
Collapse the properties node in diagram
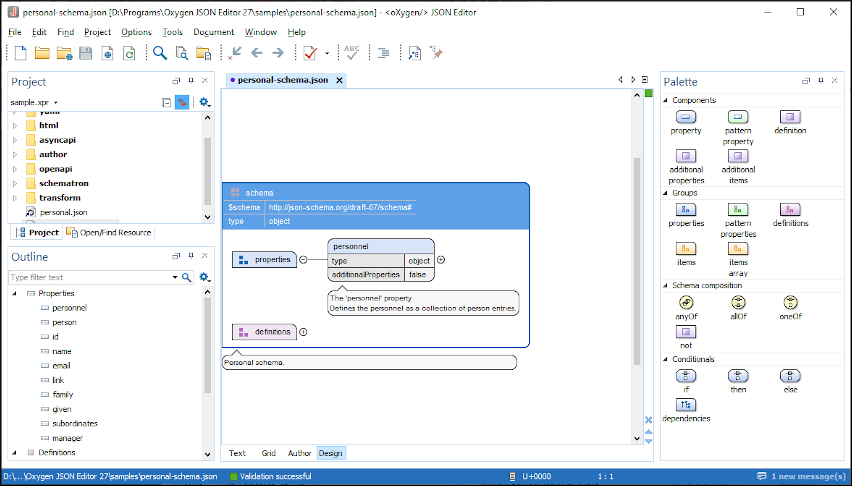tap(303, 260)
